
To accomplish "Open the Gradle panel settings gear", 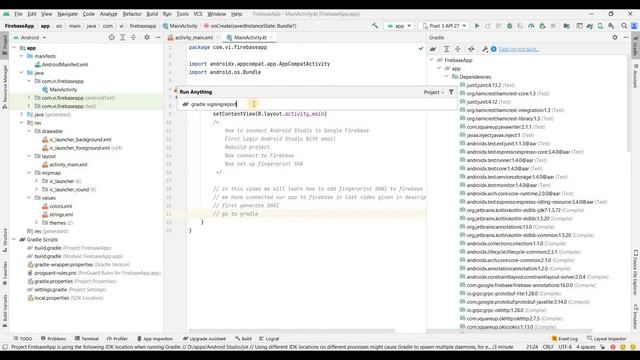I will point(615,38).
